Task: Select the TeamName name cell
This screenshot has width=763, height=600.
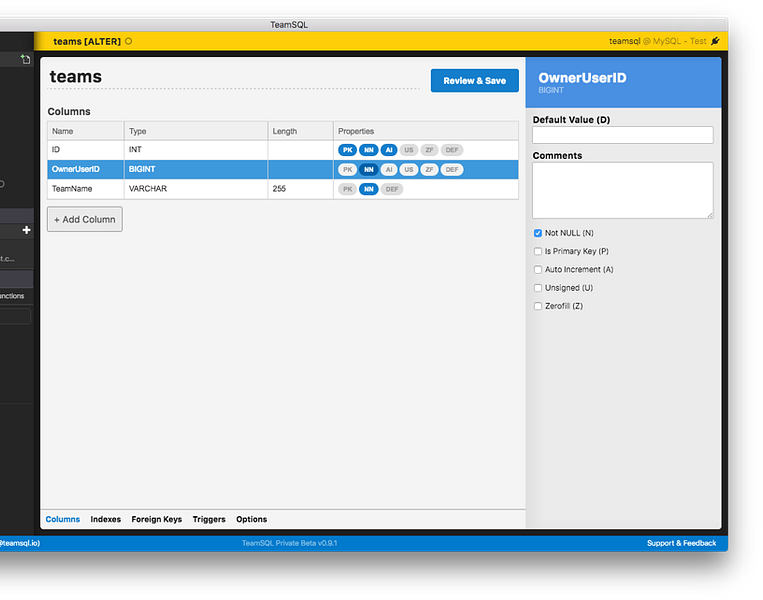Action: (86, 189)
